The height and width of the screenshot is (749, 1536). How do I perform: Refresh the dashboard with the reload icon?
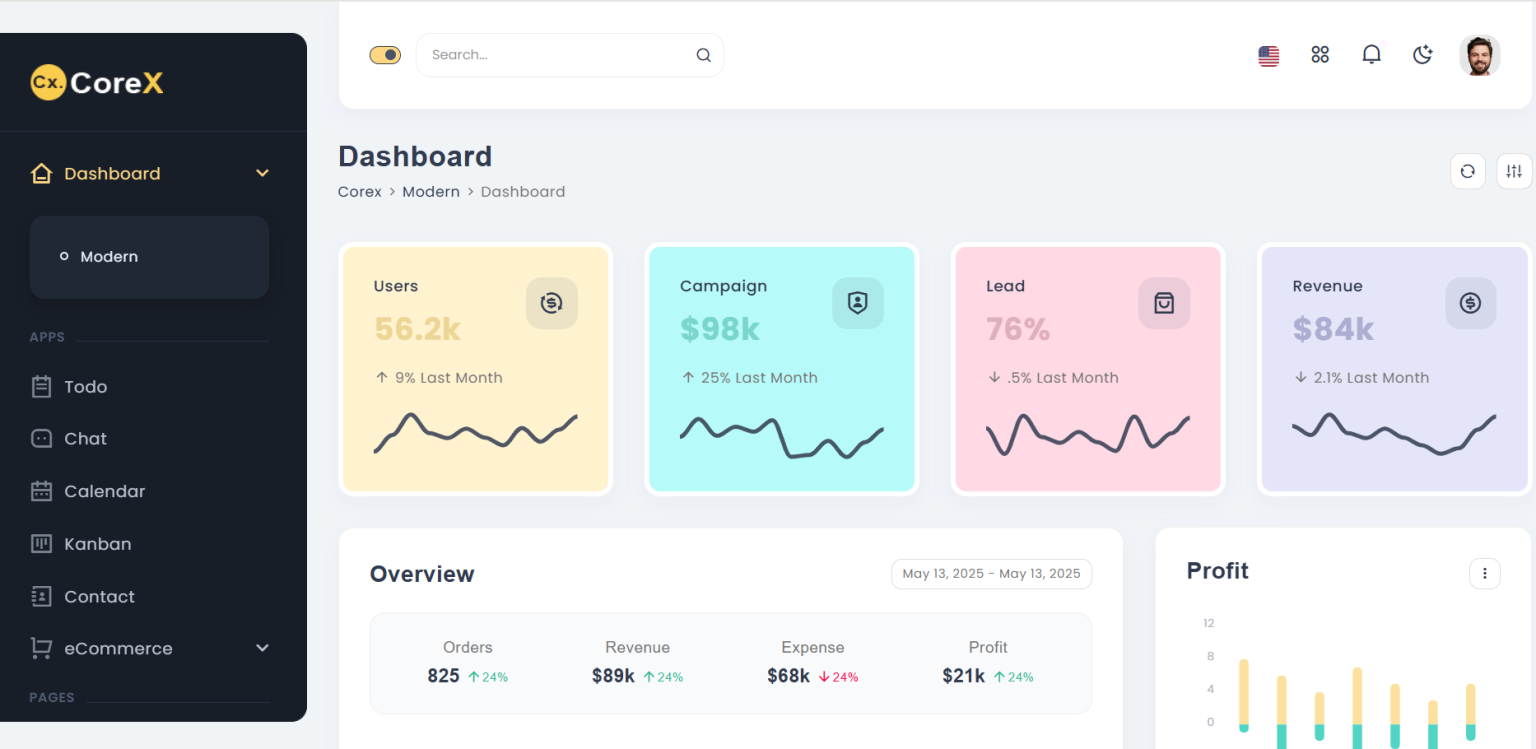coord(1467,171)
